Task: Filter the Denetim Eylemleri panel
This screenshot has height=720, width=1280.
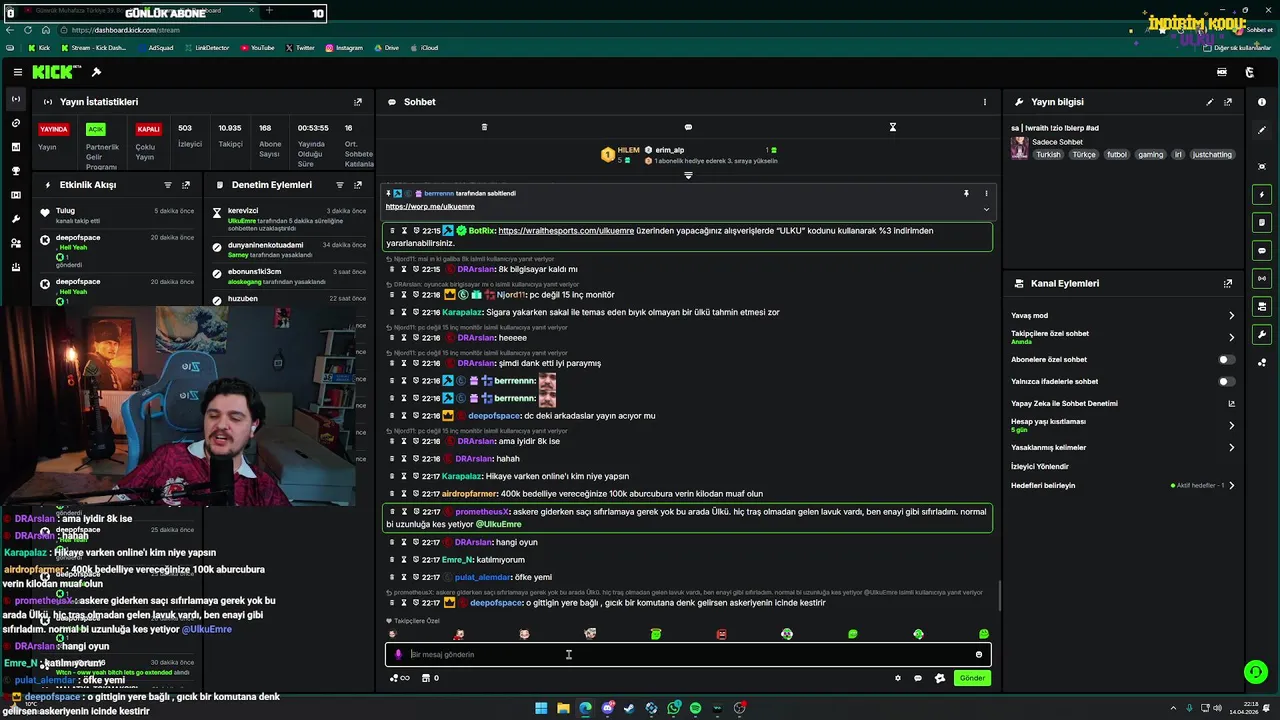Action: [340, 185]
